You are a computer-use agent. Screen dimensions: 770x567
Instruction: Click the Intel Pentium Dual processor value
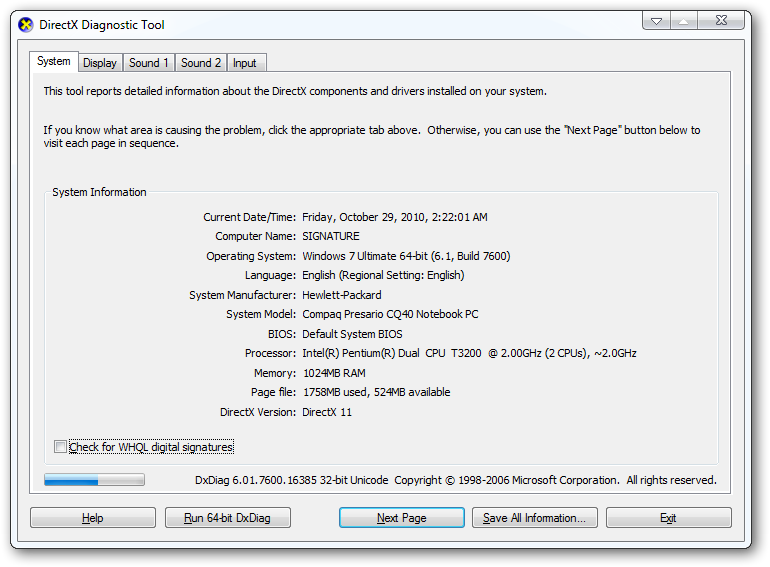[x=469, y=353]
